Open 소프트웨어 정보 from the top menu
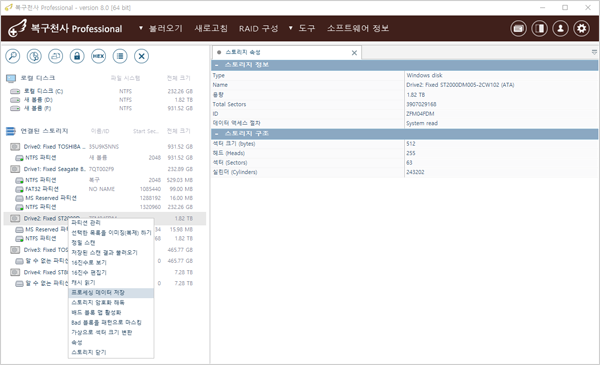The image size is (600, 365). click(x=358, y=28)
